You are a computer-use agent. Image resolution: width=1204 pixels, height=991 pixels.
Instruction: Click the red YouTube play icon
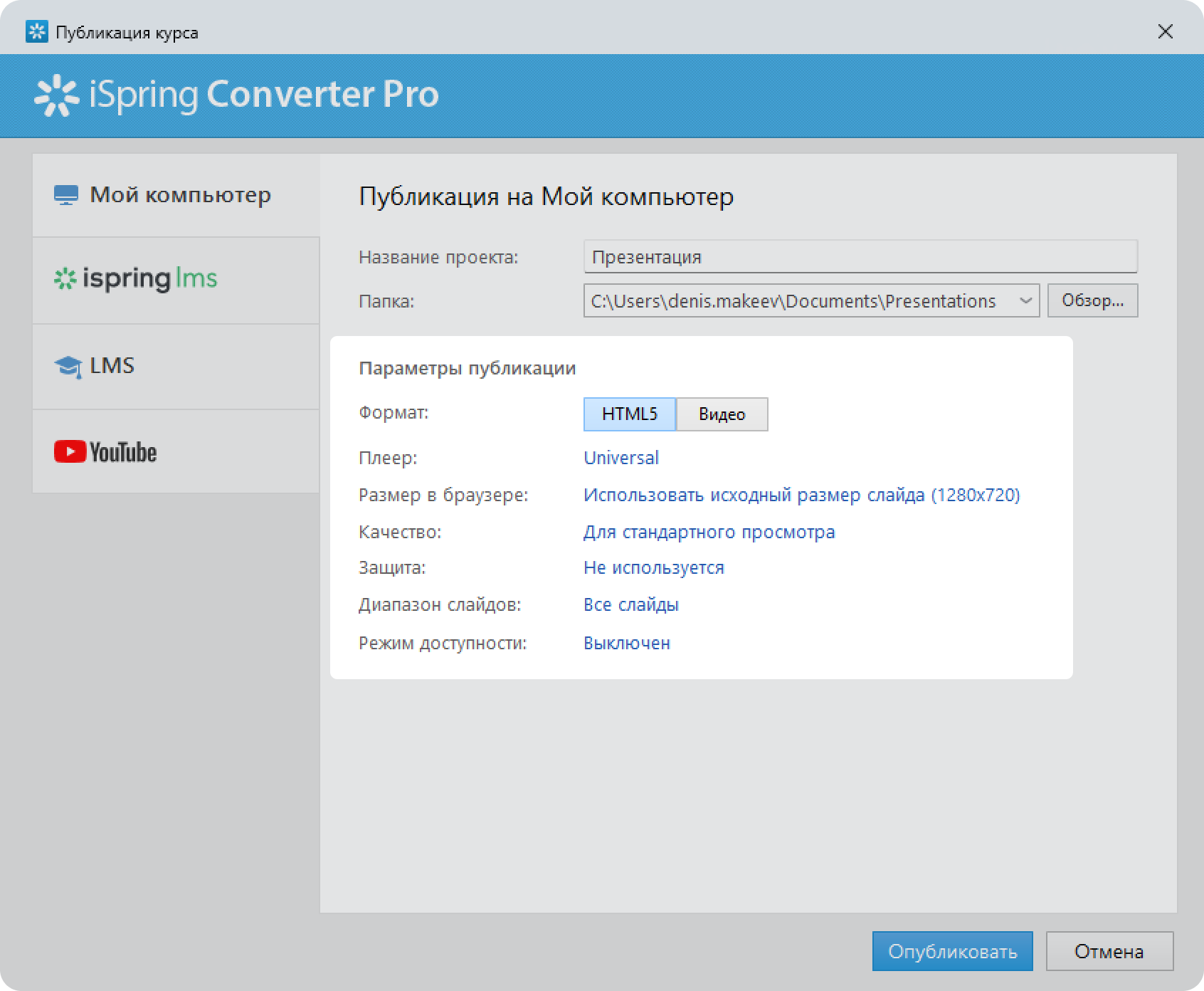point(70,452)
